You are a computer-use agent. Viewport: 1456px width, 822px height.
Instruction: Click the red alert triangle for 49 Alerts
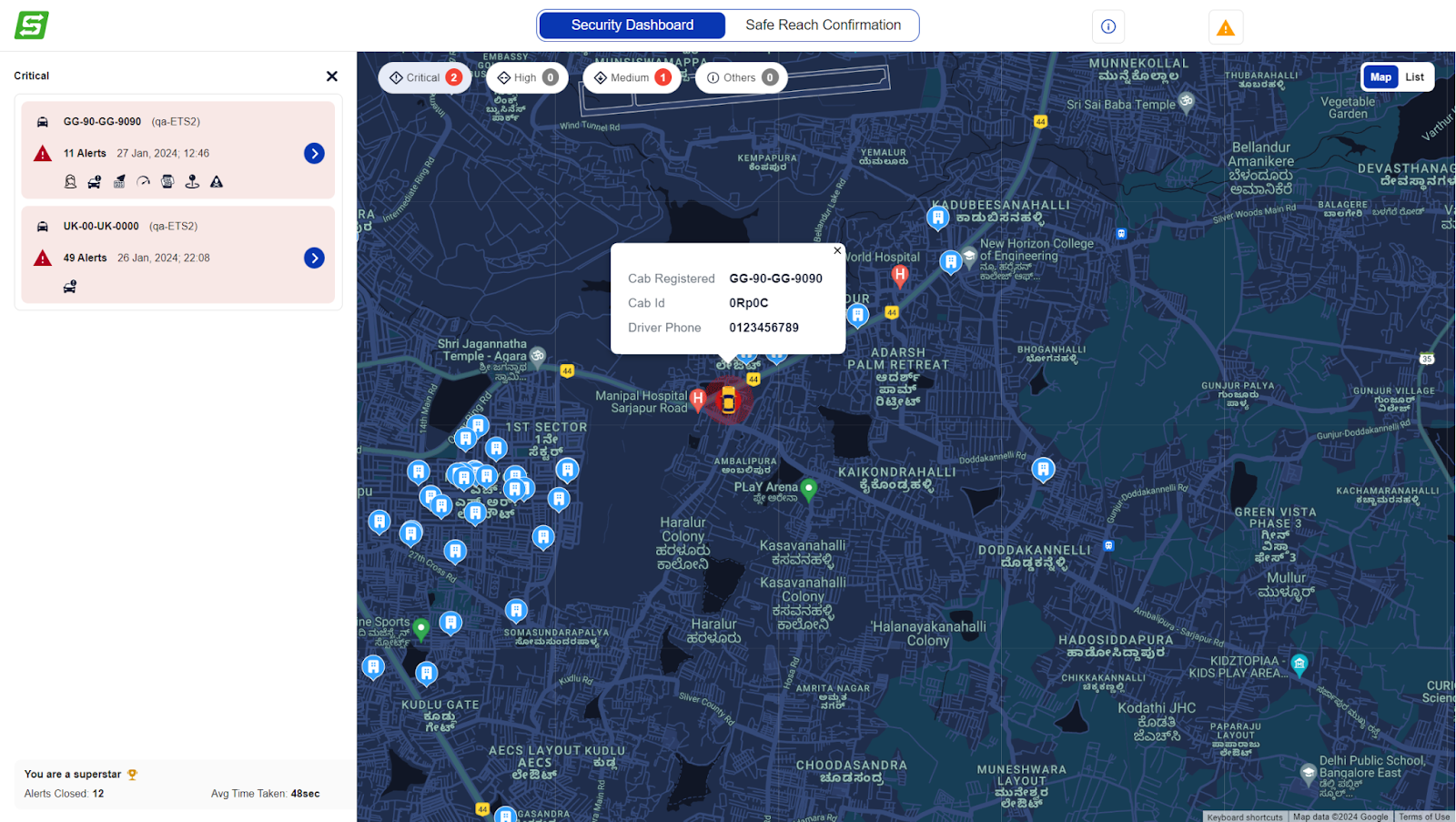pyautogui.click(x=43, y=259)
